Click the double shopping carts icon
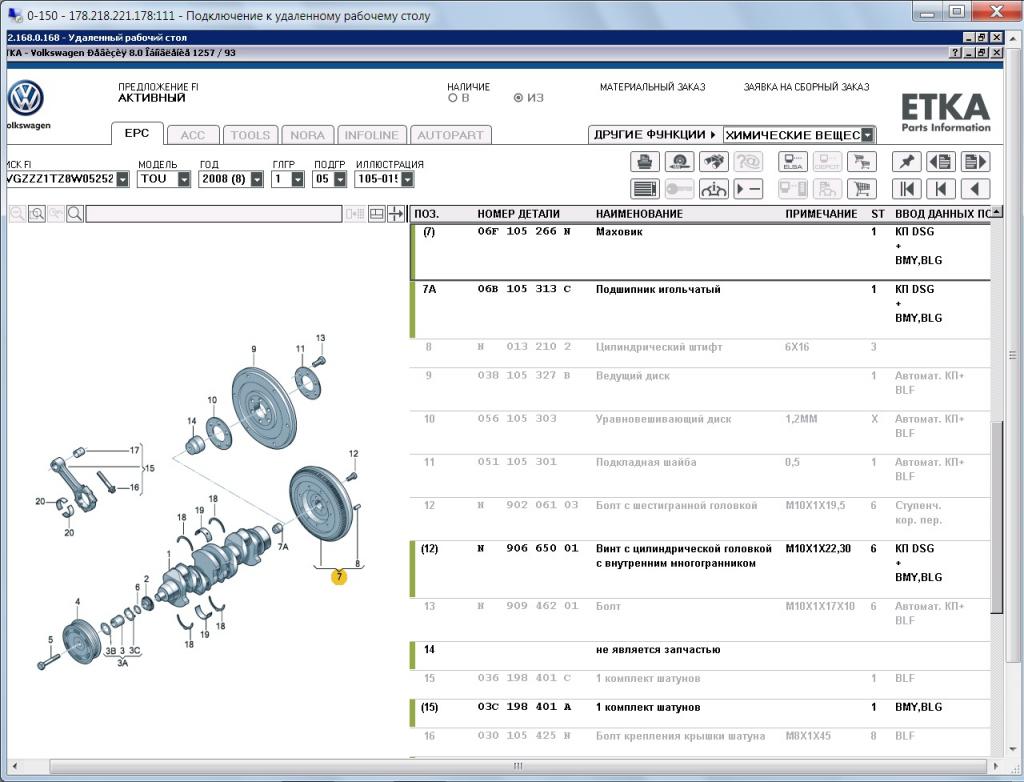1024x782 pixels. pos(862,161)
